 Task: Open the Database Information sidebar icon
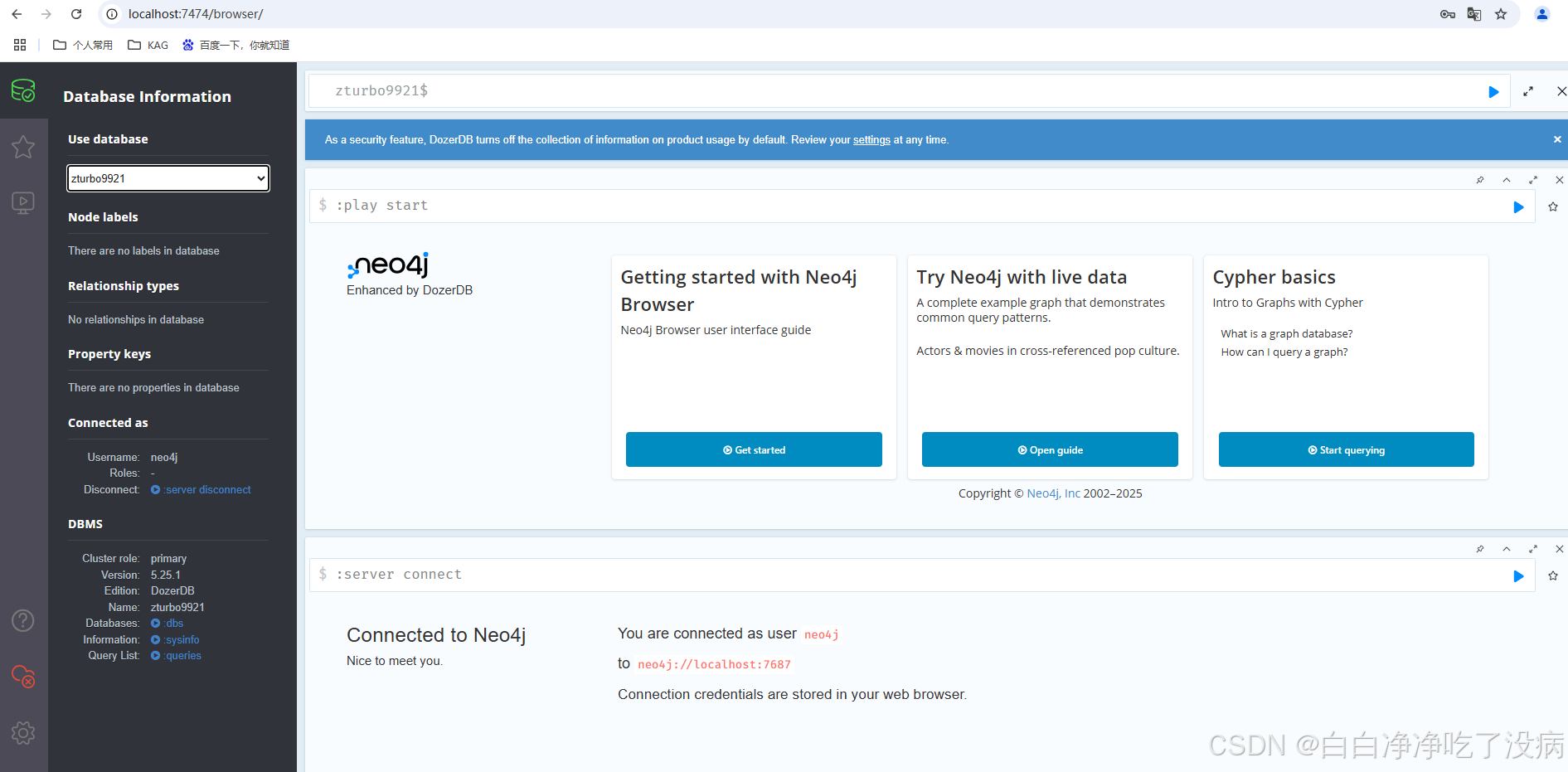[x=23, y=90]
